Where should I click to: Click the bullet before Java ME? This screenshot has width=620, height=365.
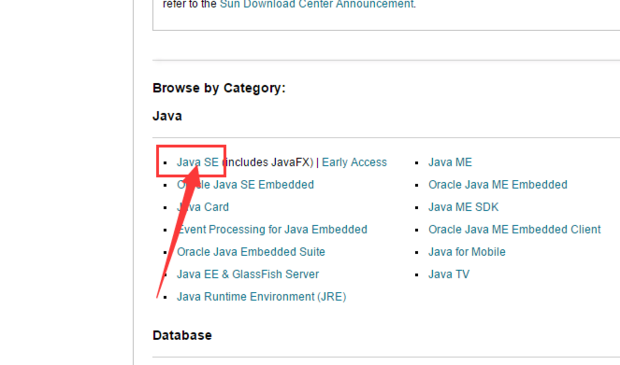[416, 163]
